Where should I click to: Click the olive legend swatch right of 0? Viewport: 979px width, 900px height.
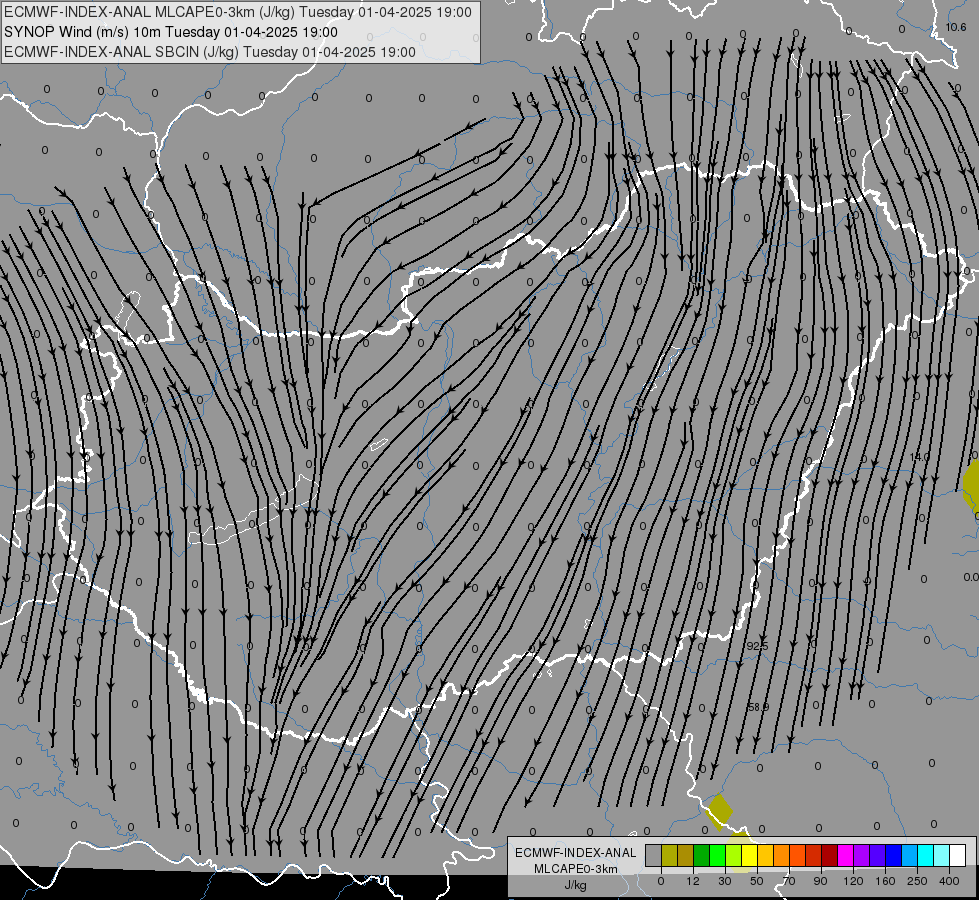click(670, 856)
